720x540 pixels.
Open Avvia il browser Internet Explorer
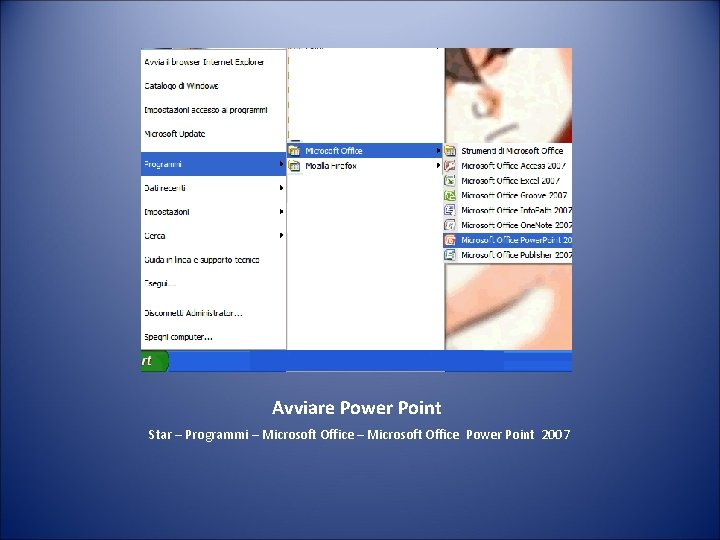pos(204,62)
